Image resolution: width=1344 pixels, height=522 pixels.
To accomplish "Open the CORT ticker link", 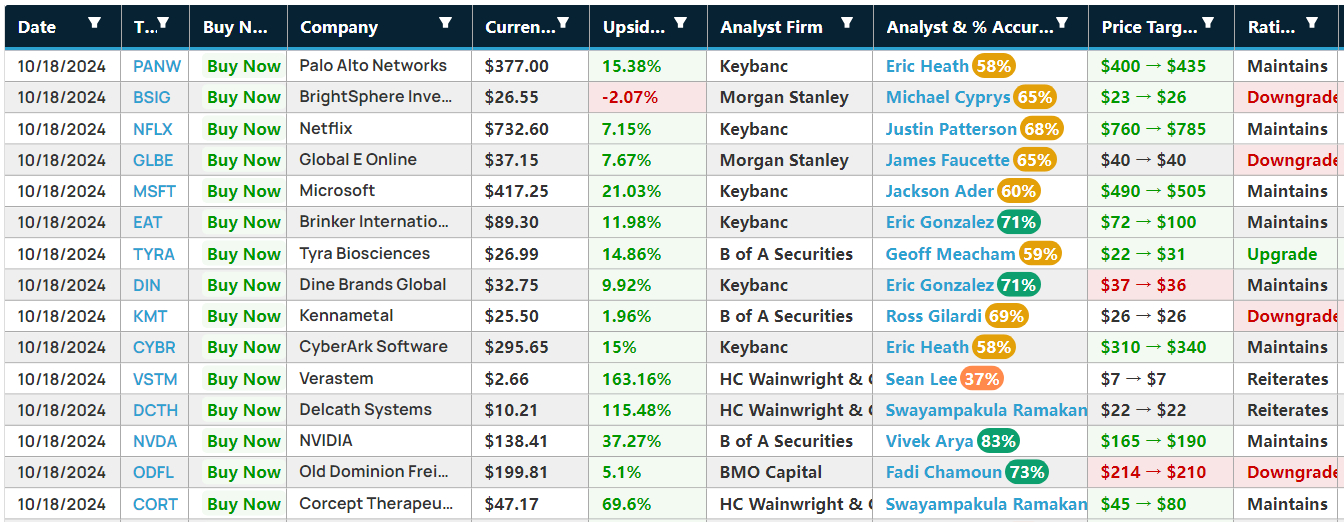I will click(x=155, y=504).
